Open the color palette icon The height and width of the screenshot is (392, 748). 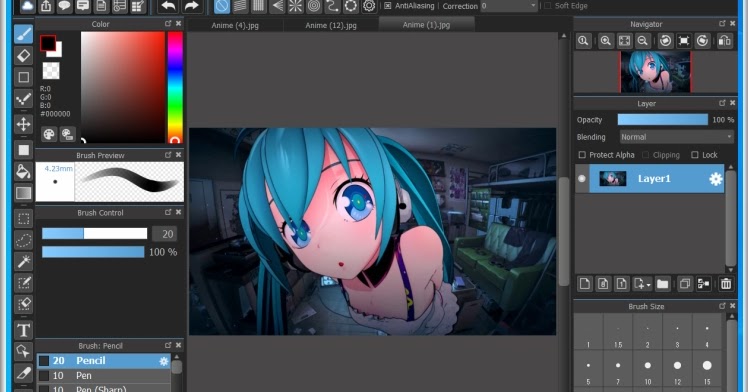click(x=49, y=134)
